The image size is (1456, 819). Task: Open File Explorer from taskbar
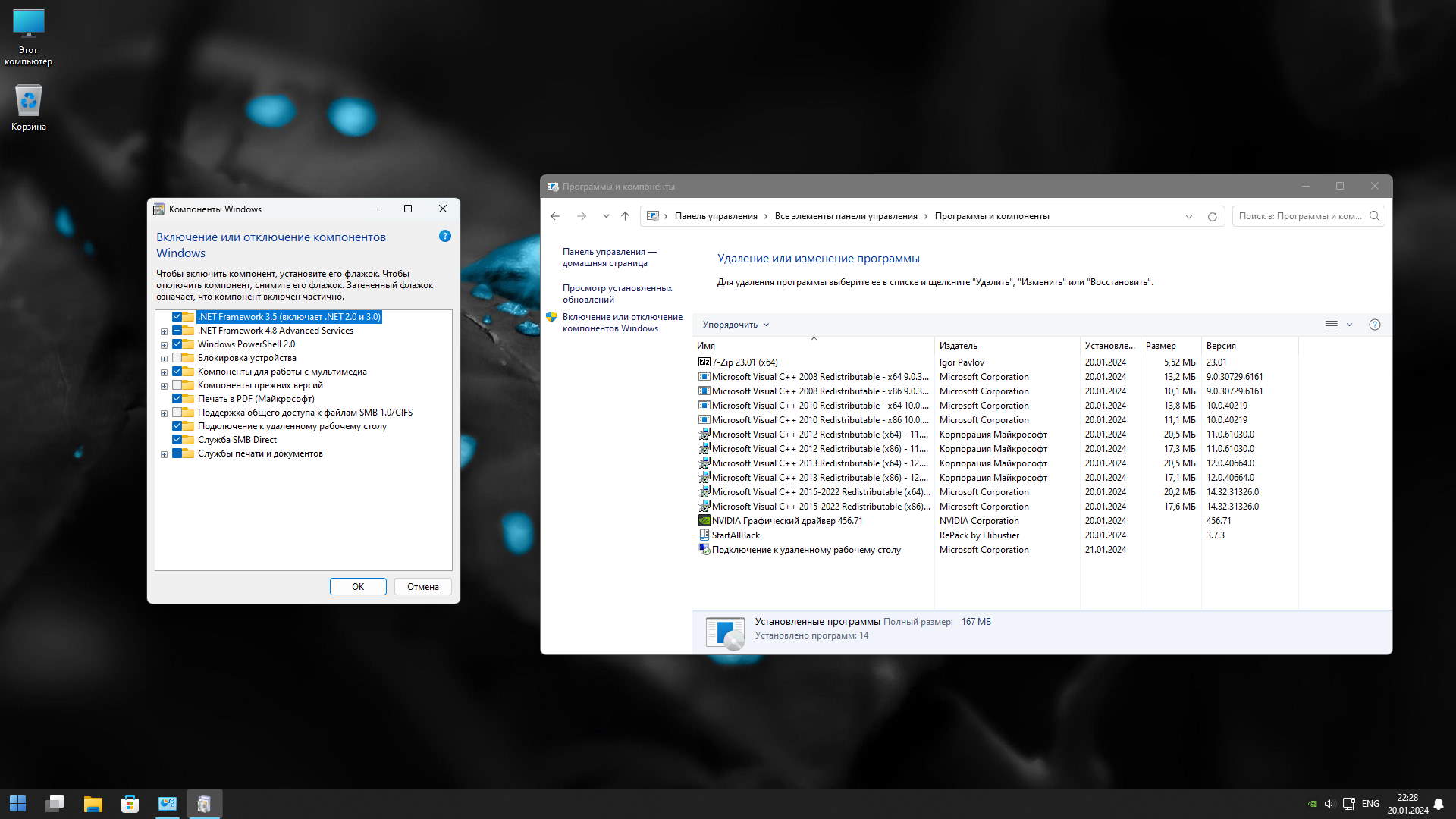click(x=93, y=804)
